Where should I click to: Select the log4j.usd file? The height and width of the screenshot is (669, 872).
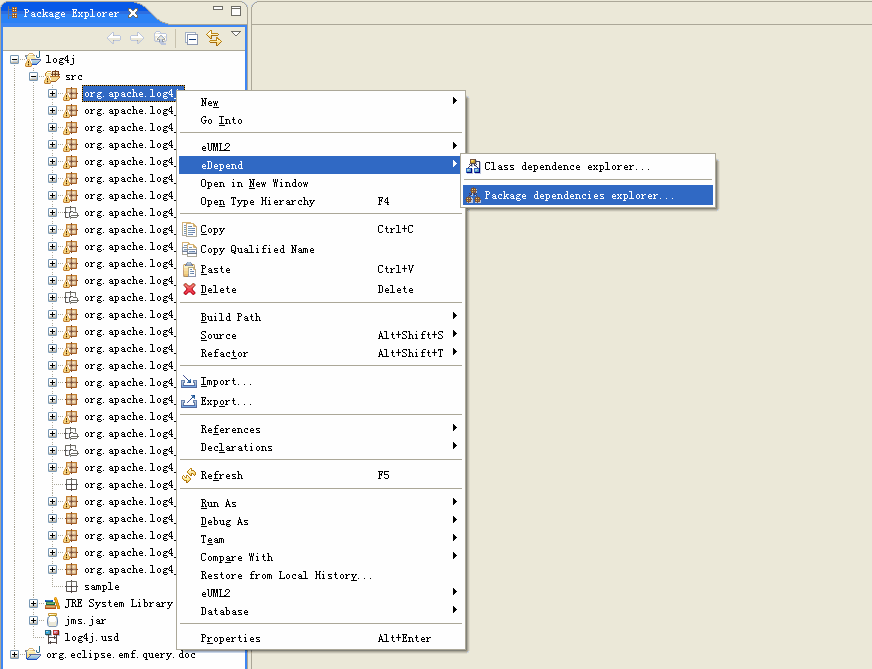92,638
